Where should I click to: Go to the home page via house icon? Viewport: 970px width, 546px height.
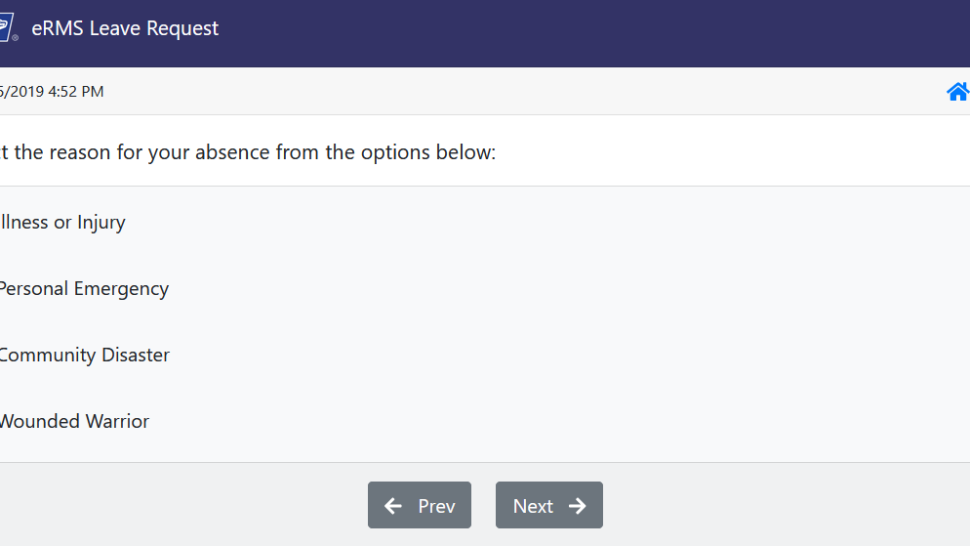pyautogui.click(x=958, y=92)
